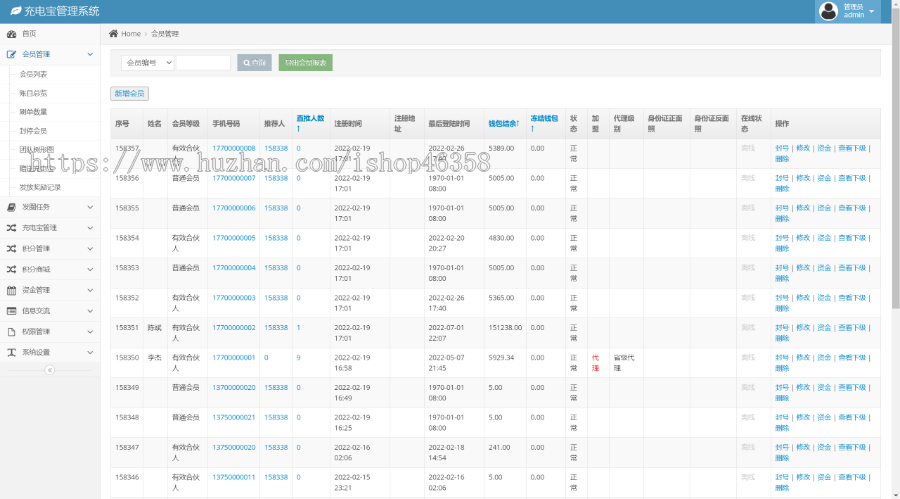Expand the 系统设置 menu chevron
Viewport: 900px width, 499px height.
pos(90,352)
